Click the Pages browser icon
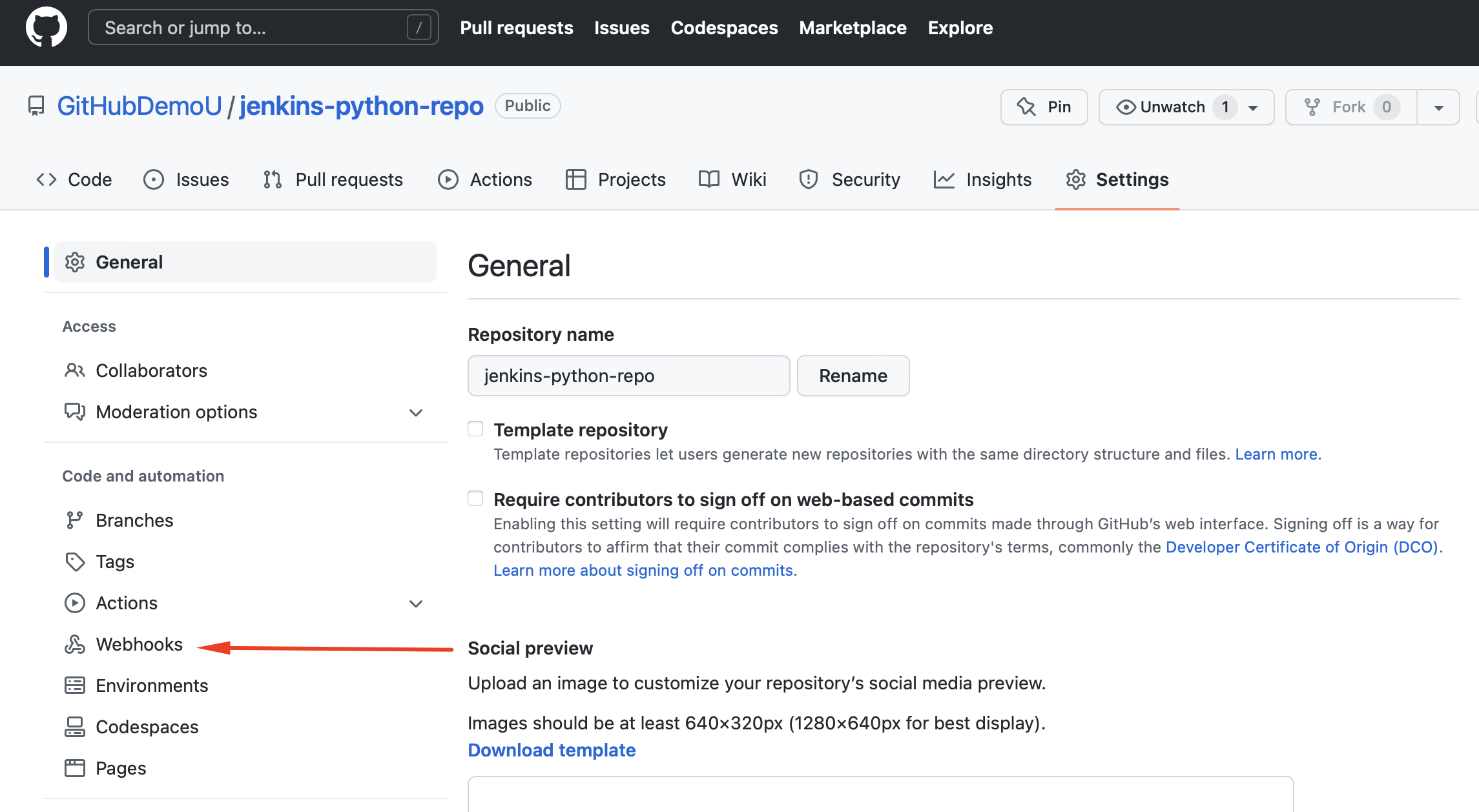The image size is (1479, 812). (x=75, y=768)
